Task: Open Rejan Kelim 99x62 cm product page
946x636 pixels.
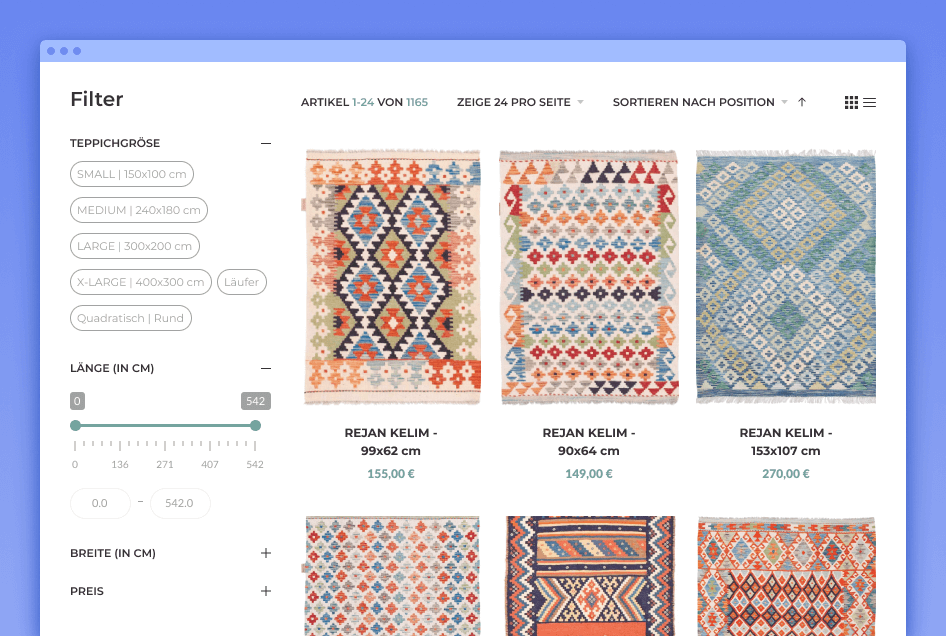Action: (390, 441)
